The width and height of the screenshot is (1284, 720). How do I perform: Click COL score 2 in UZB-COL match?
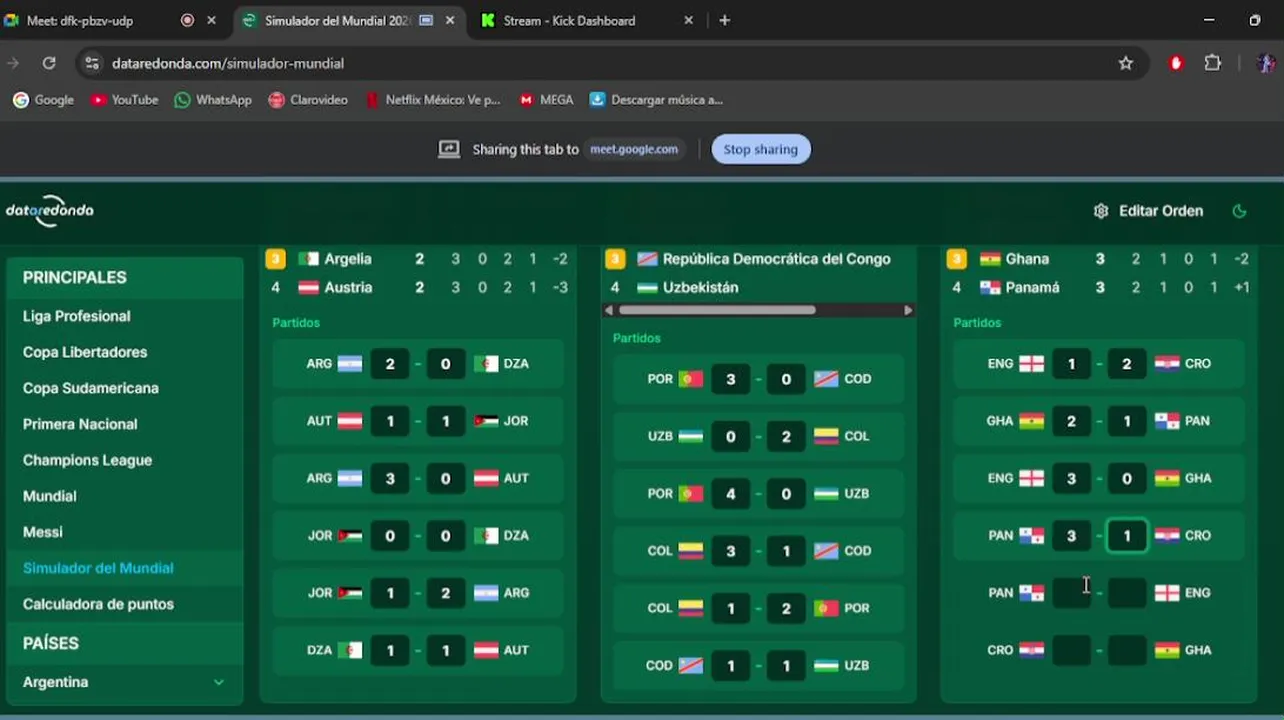pos(786,436)
